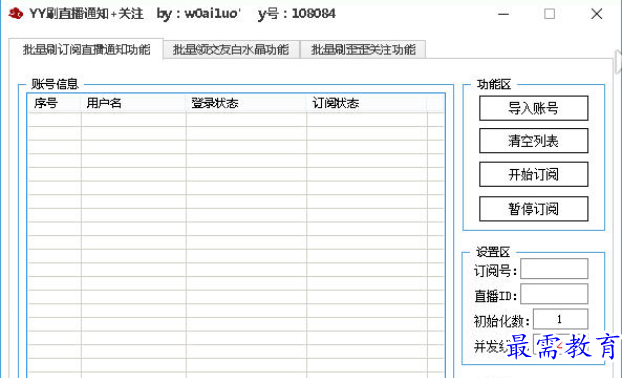628x378 pixels.
Task: Click the 序号 column header
Action: pyautogui.click(x=54, y=103)
